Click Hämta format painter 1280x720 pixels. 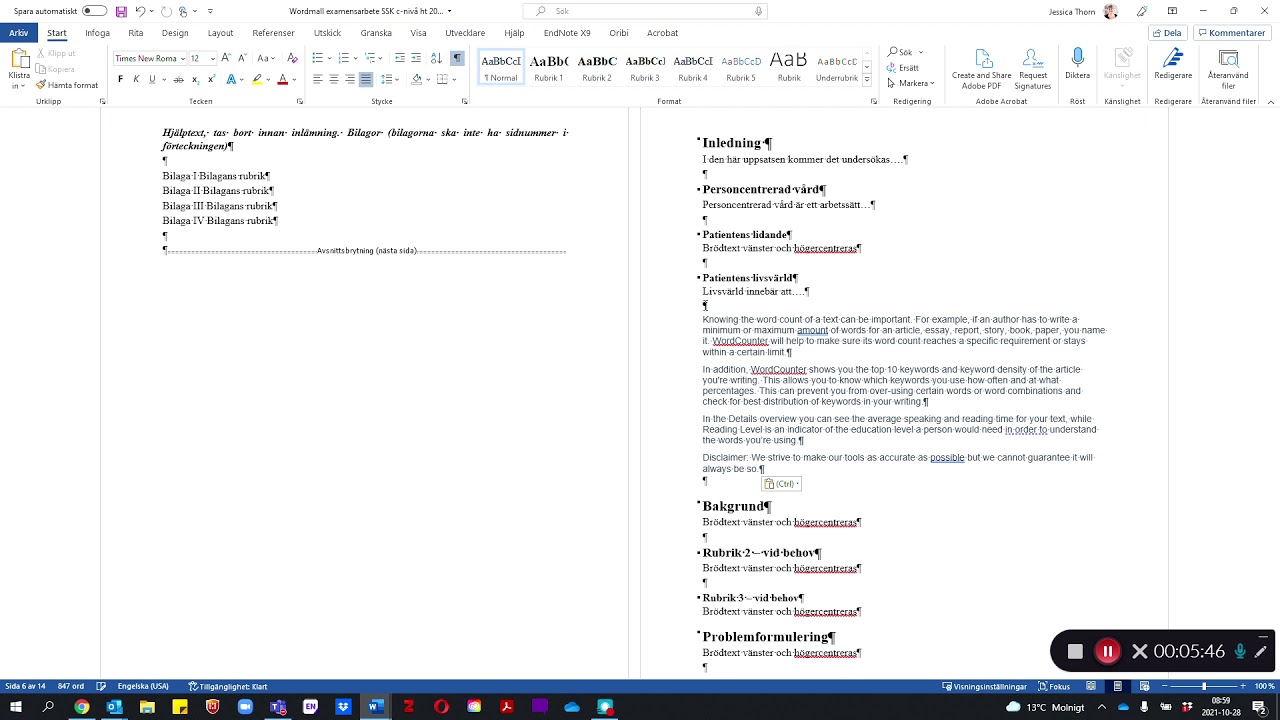(66, 85)
